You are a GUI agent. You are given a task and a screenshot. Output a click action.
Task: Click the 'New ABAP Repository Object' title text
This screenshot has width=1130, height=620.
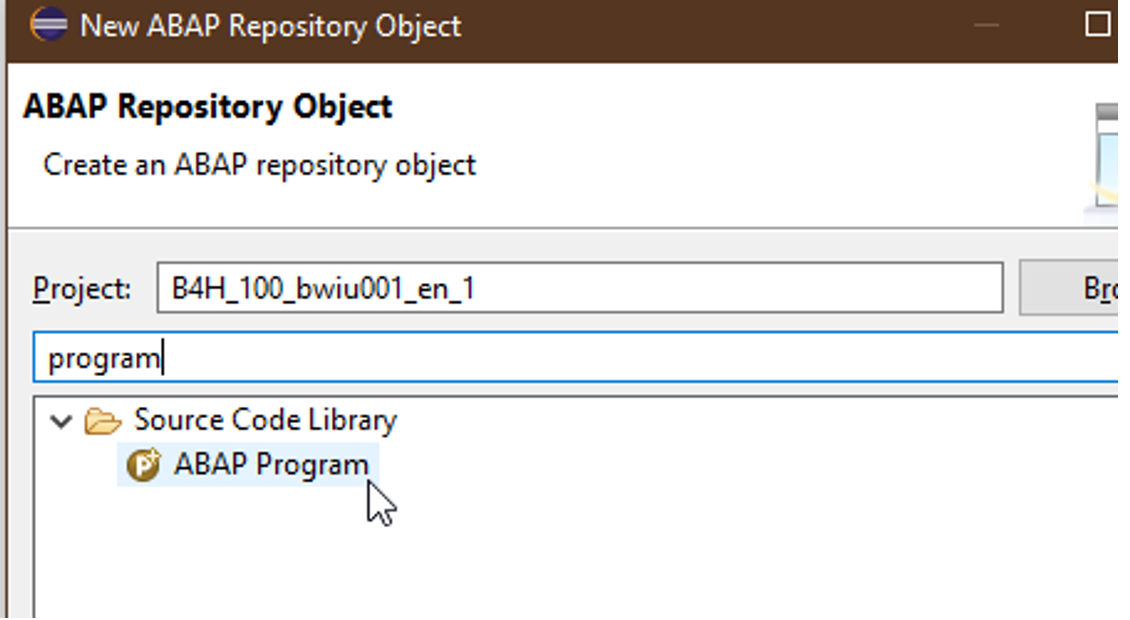(x=270, y=27)
